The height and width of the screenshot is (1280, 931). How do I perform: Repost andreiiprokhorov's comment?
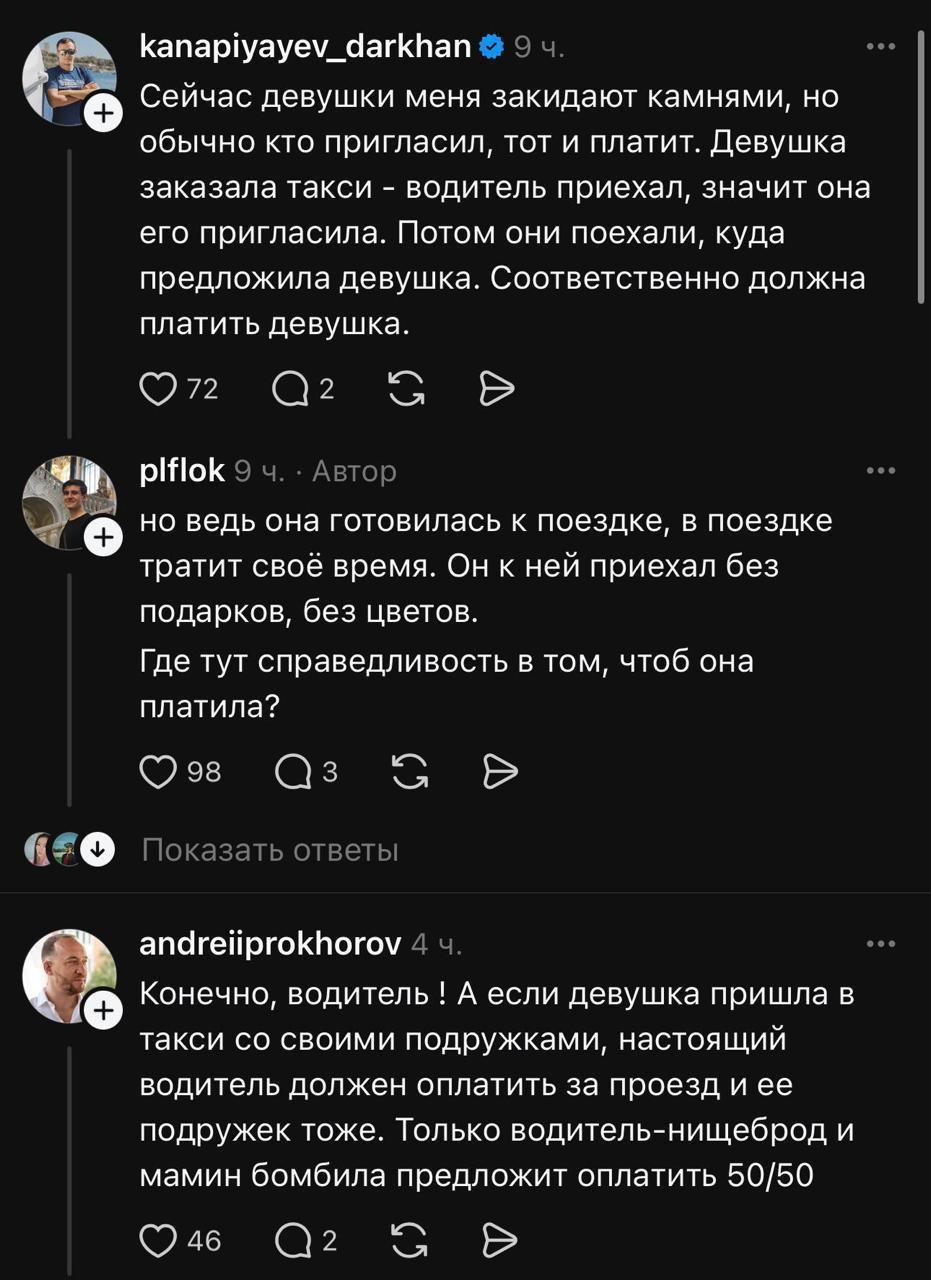pos(409,1241)
